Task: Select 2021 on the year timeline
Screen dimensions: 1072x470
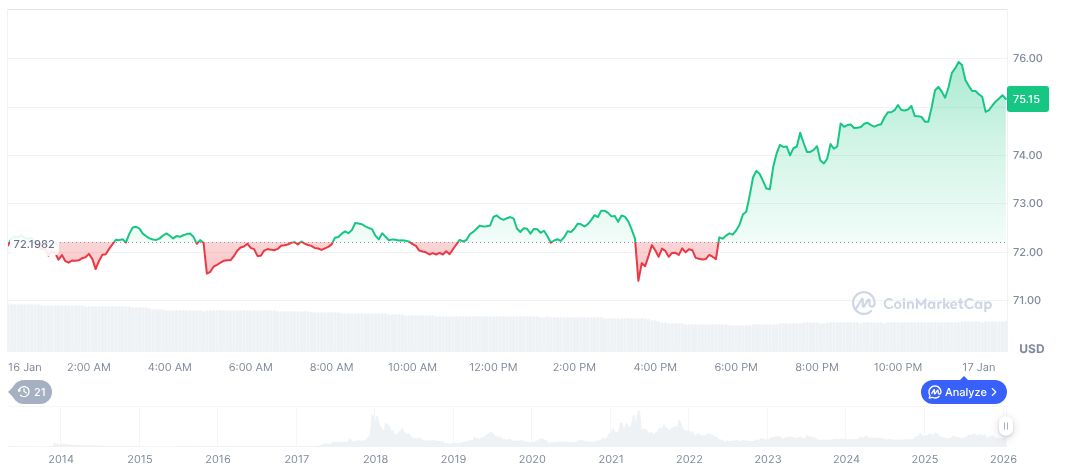Action: [611, 459]
